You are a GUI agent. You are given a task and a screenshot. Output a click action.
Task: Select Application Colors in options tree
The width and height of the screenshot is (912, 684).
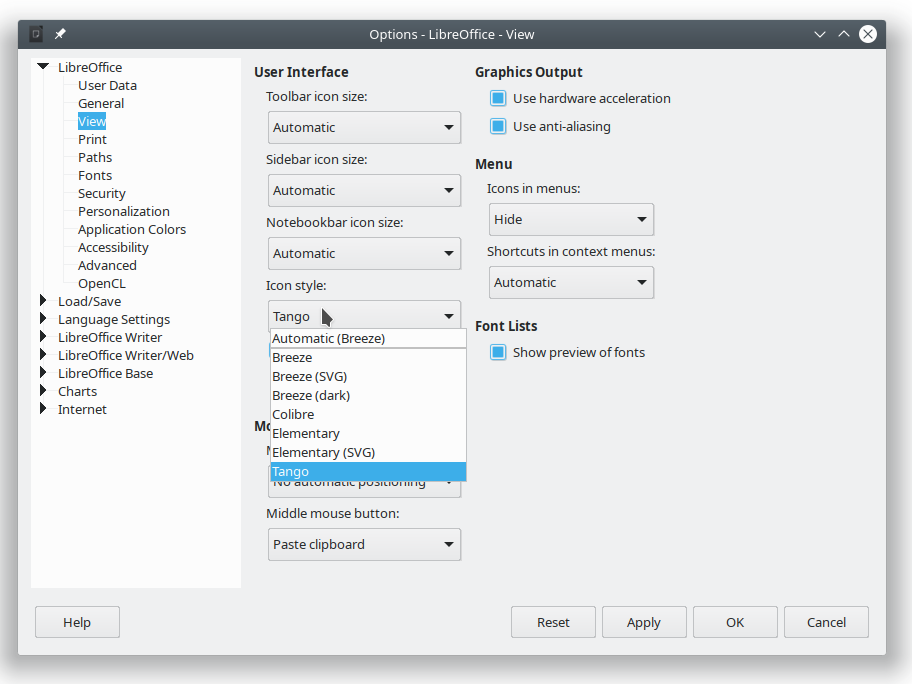132,230
